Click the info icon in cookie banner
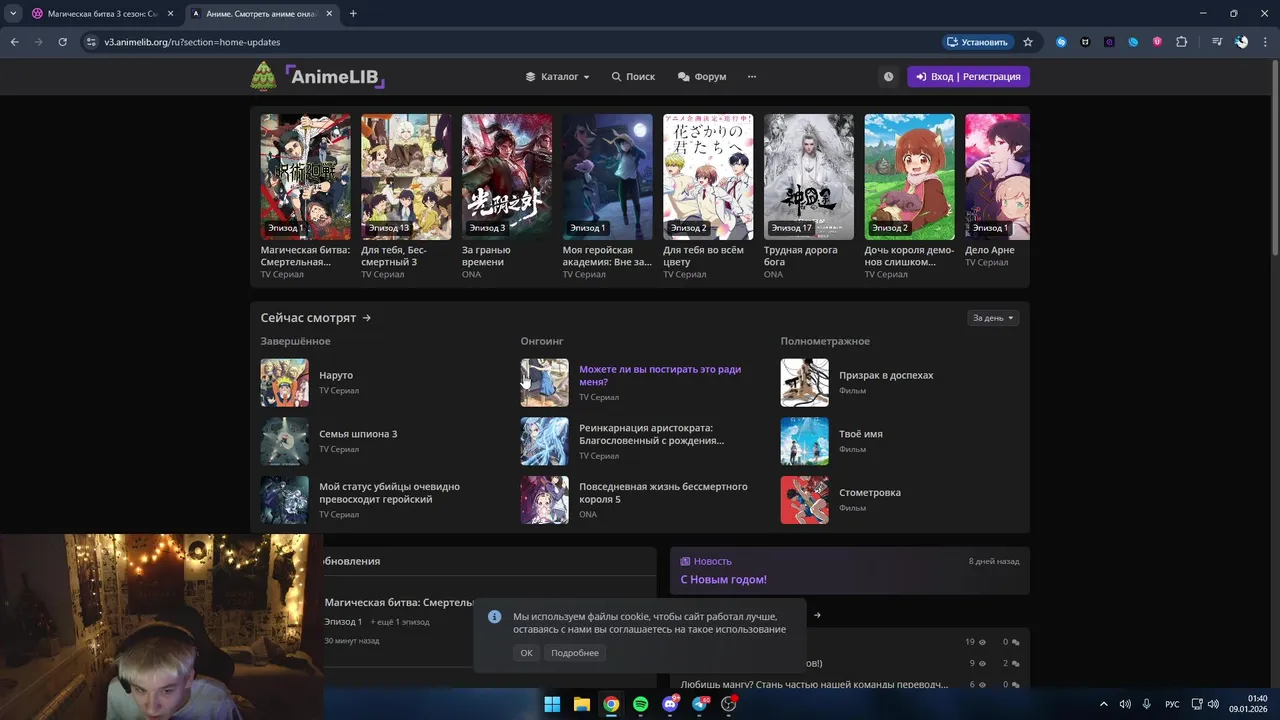 pyautogui.click(x=494, y=616)
